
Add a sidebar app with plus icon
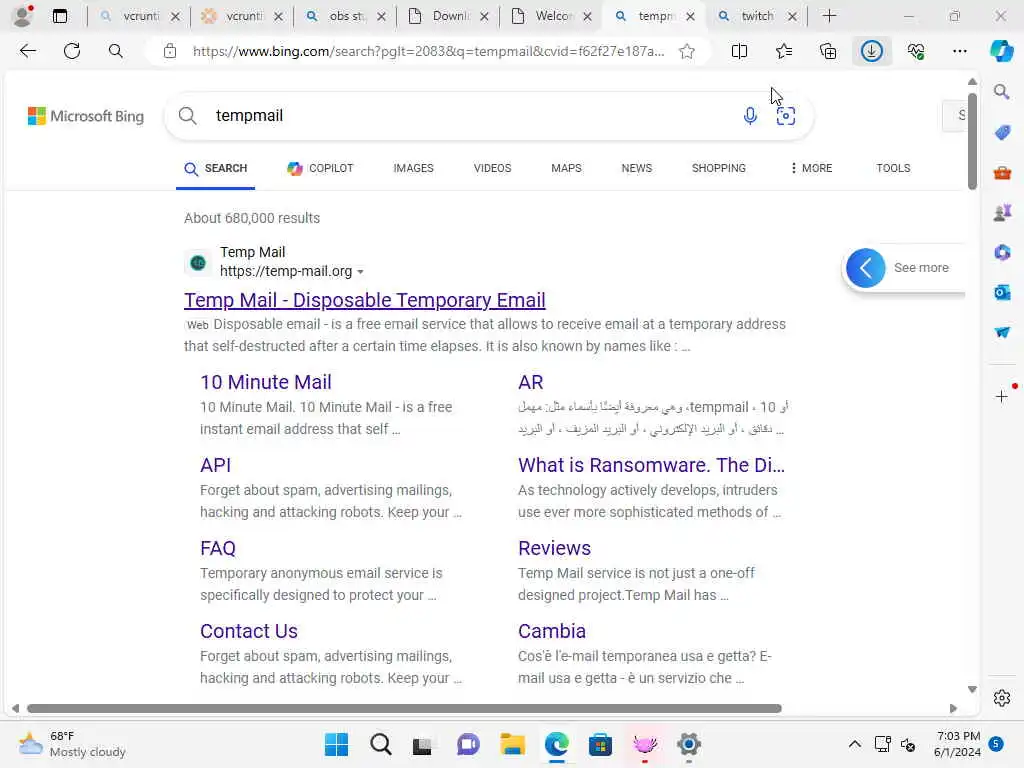pos(1002,396)
